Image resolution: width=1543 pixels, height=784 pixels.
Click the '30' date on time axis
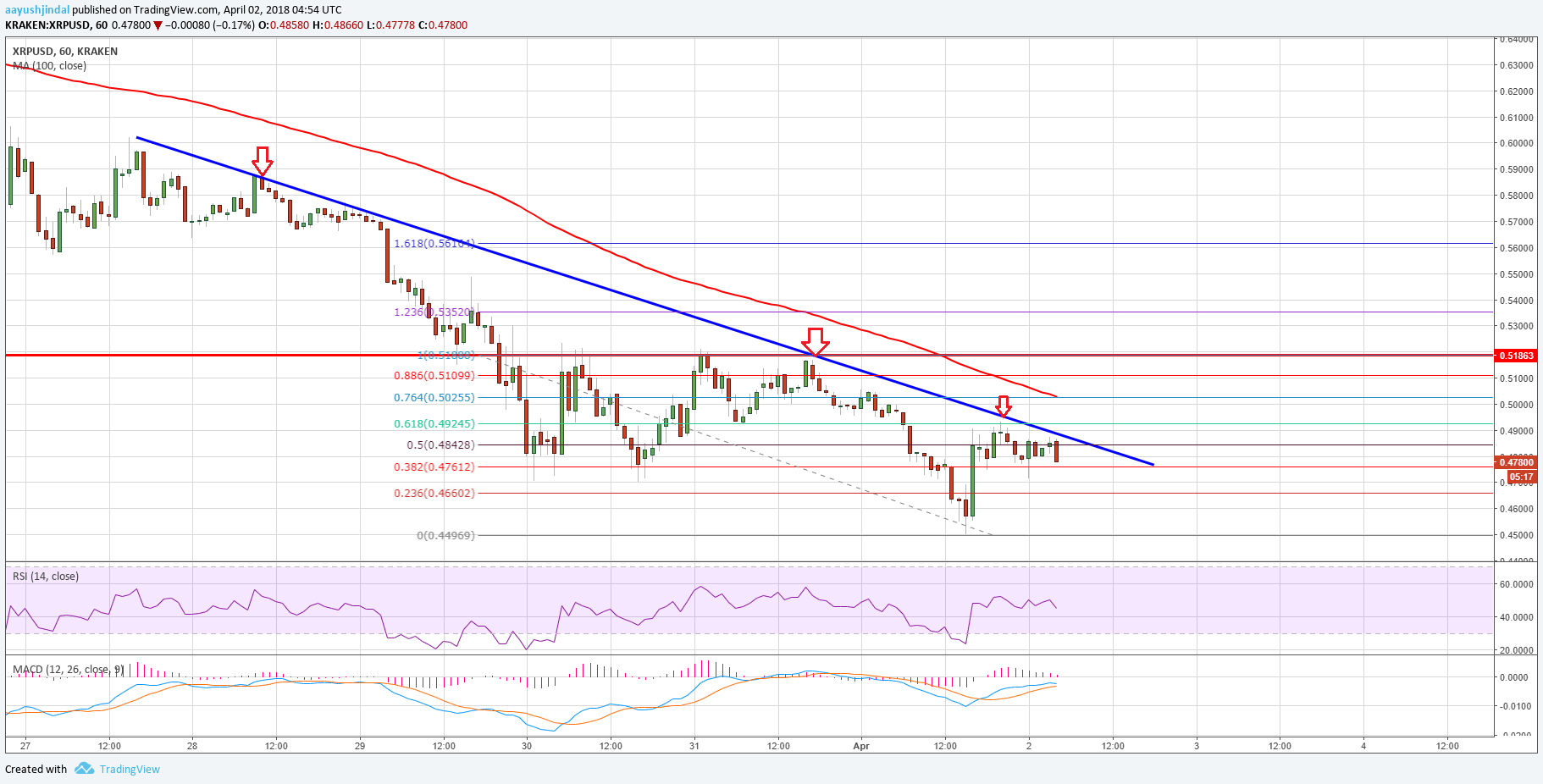click(527, 746)
